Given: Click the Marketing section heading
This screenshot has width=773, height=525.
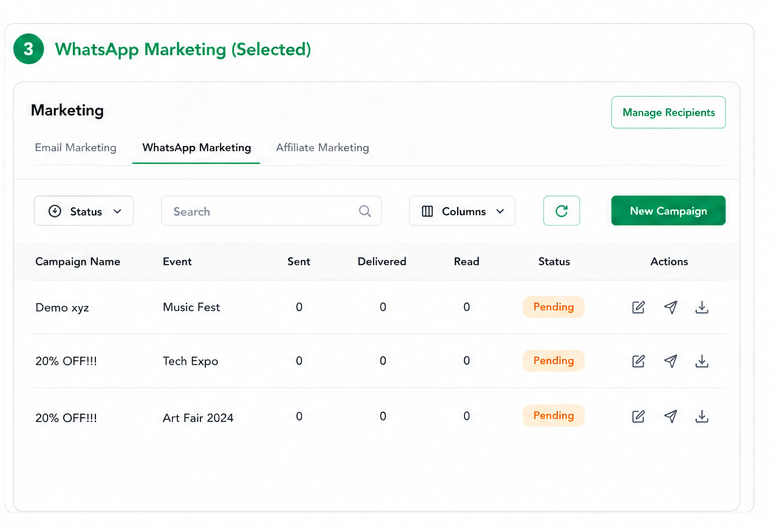Looking at the screenshot, I should [x=67, y=110].
